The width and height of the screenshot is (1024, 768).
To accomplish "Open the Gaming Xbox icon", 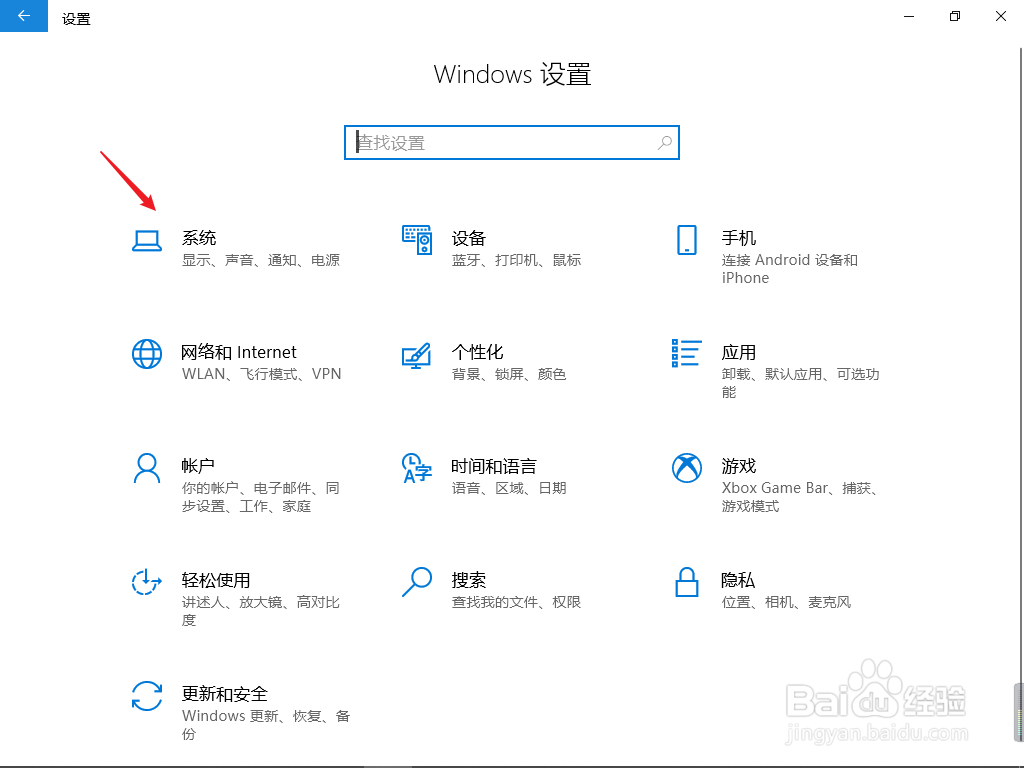I will pyautogui.click(x=686, y=468).
